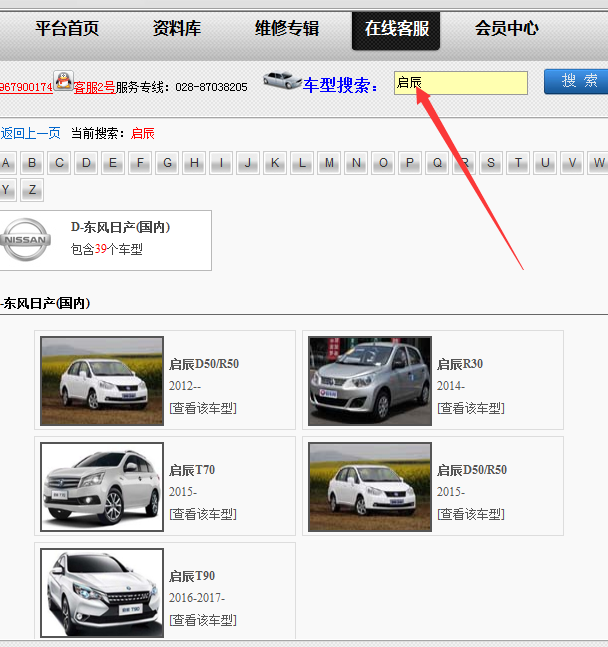This screenshot has height=647, width=608.
Task: Focus the 车型搜索 input field
Action: [x=461, y=83]
